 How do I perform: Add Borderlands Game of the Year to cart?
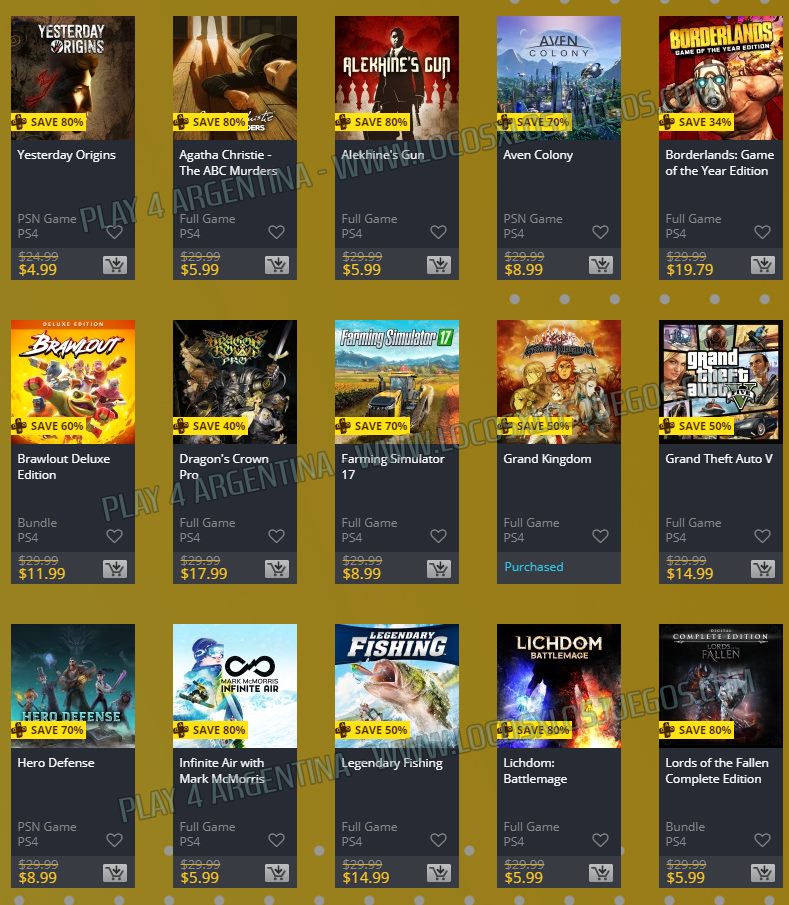tap(763, 265)
